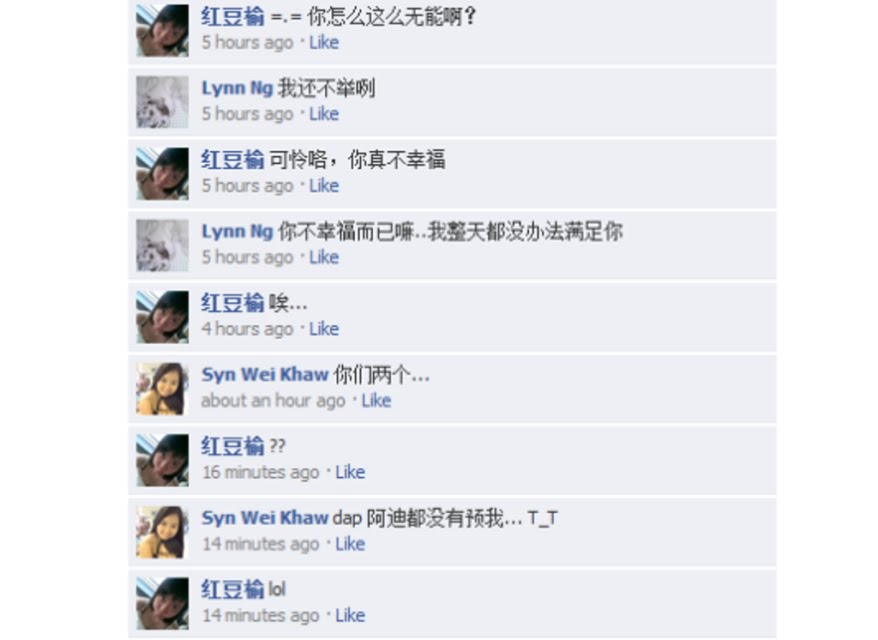Image resolution: width=878 pixels, height=640 pixels.
Task: Open Lynn Ng's profile from the 我还不举咧 comment
Action: pyautogui.click(x=237, y=88)
